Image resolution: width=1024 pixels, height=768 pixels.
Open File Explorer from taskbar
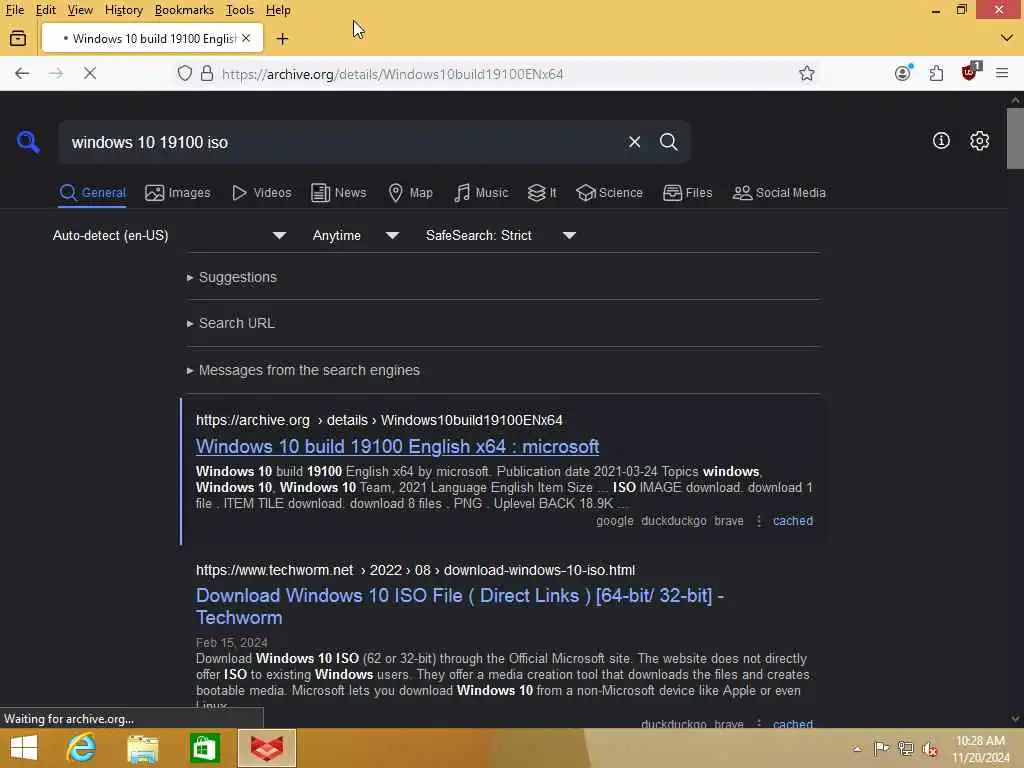point(142,748)
